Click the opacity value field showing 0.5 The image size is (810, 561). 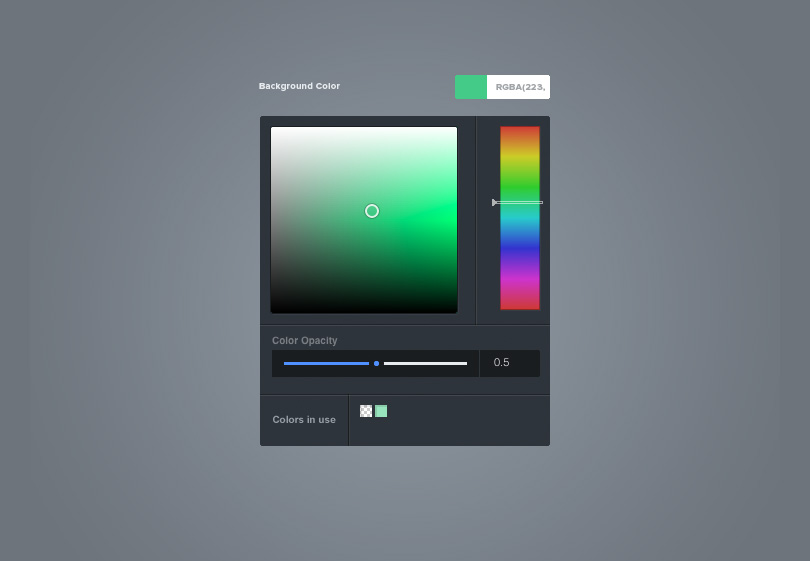click(510, 363)
